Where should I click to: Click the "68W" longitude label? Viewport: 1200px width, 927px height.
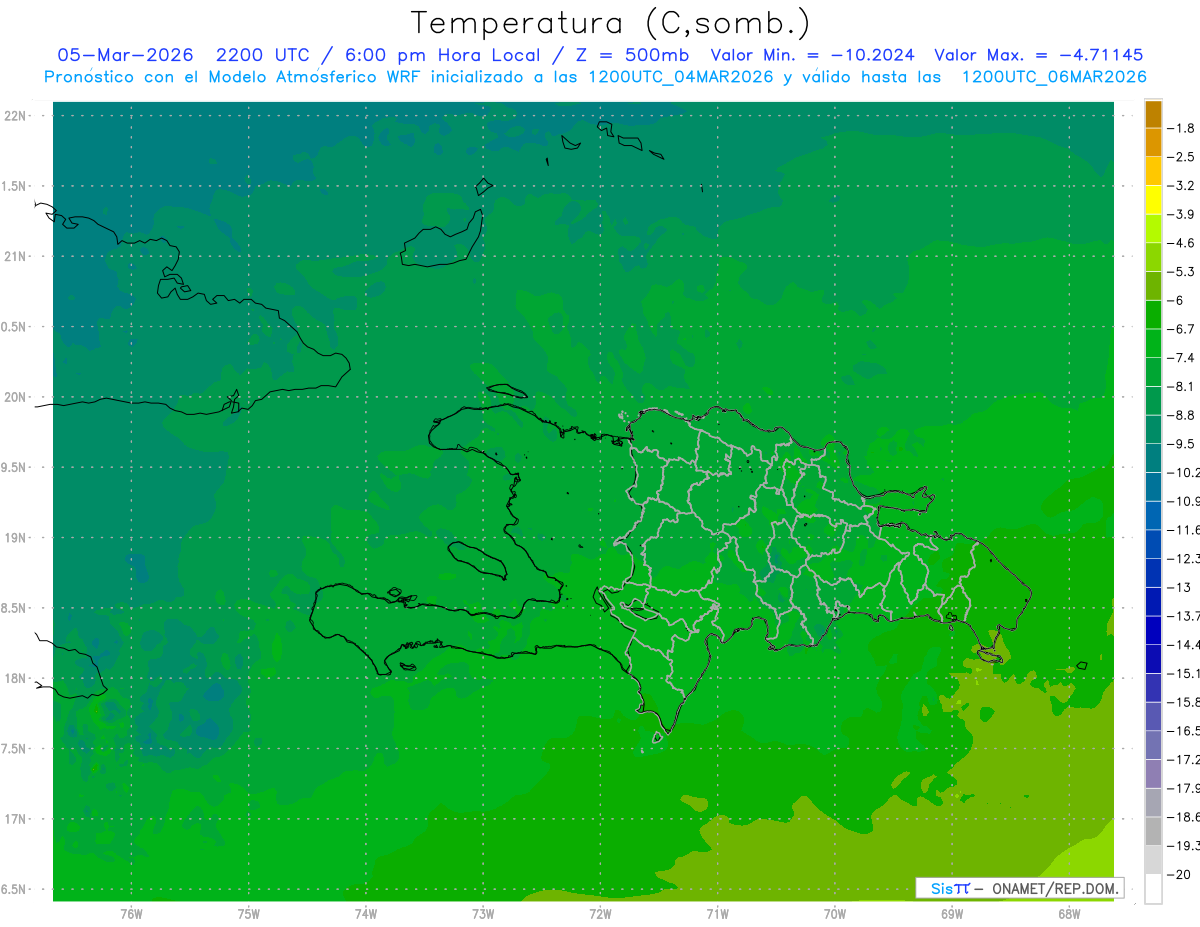1069,913
